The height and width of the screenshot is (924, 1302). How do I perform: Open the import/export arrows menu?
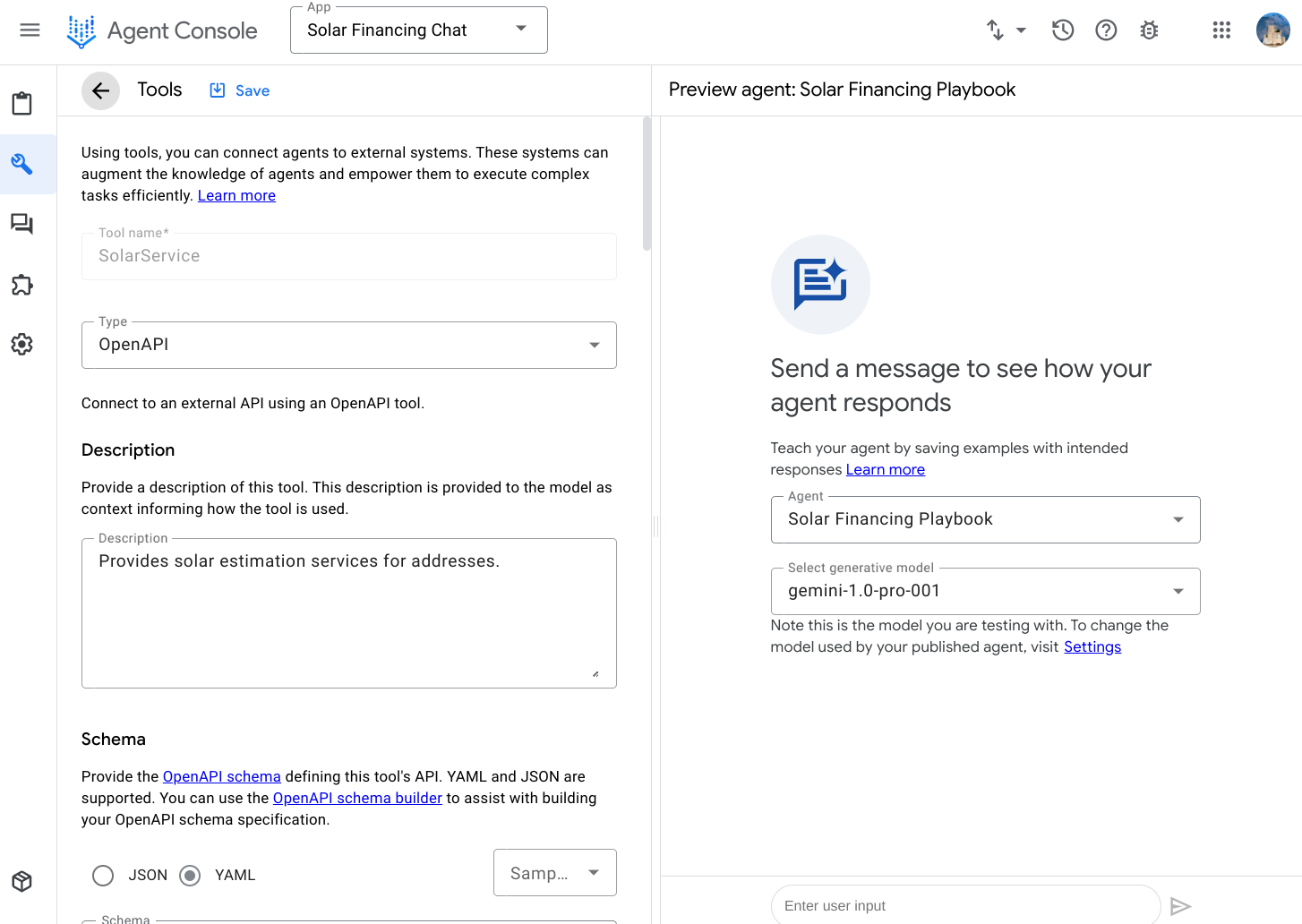[995, 30]
